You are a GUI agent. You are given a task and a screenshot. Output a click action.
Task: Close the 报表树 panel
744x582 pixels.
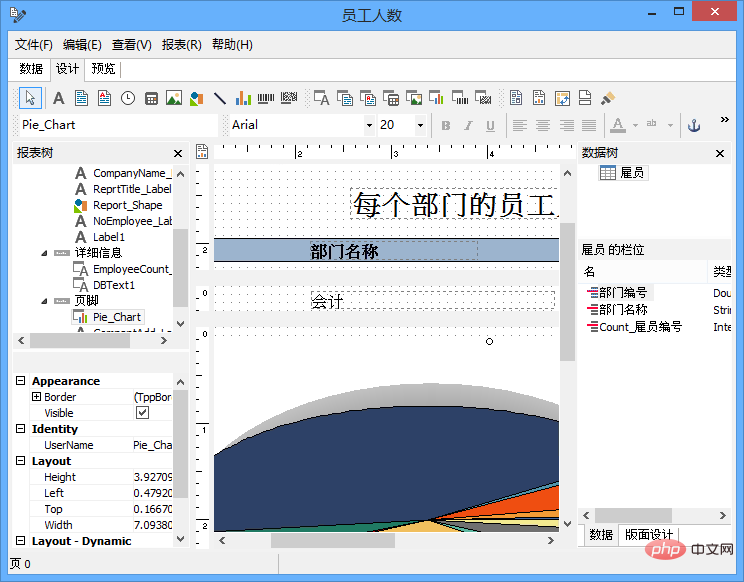[178, 153]
